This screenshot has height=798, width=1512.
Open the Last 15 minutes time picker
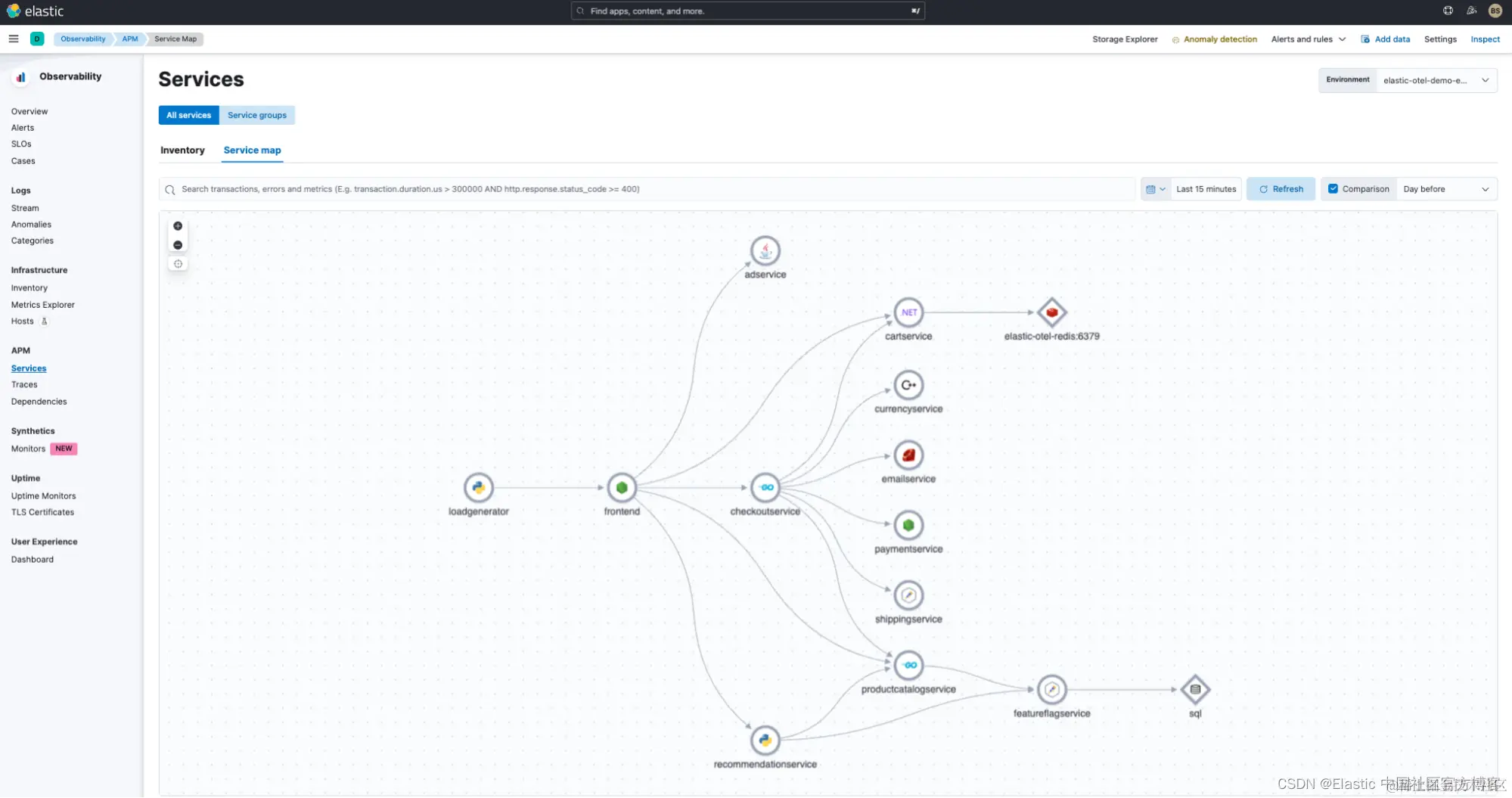pos(1206,189)
